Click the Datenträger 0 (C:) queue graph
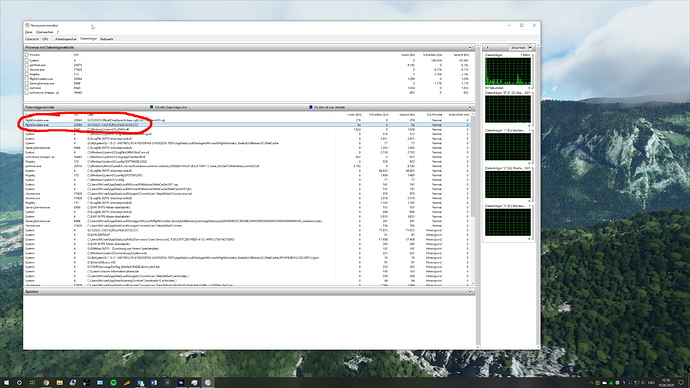This screenshot has height=388, width=690. pos(507,109)
